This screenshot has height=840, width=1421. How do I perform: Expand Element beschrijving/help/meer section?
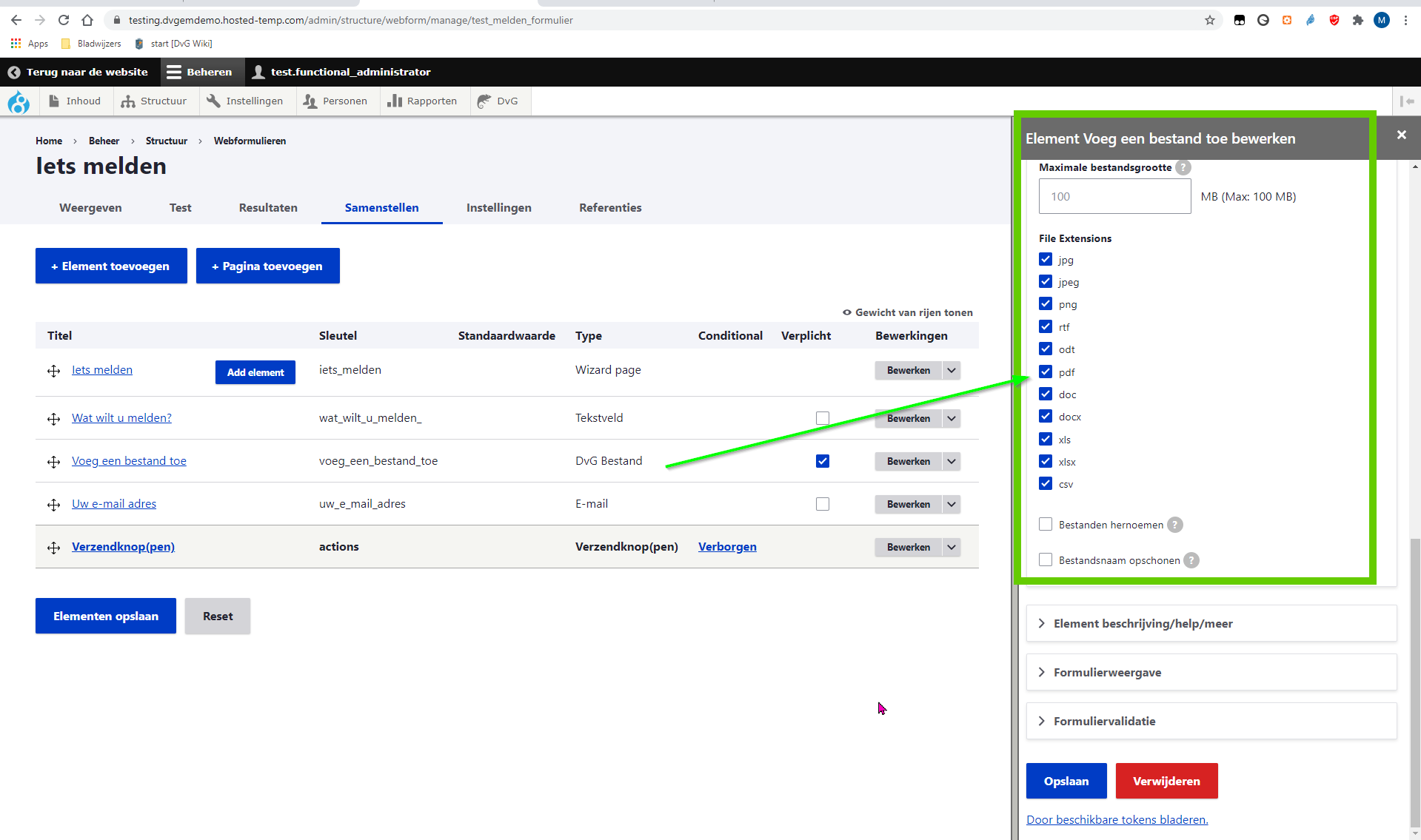pos(1143,624)
